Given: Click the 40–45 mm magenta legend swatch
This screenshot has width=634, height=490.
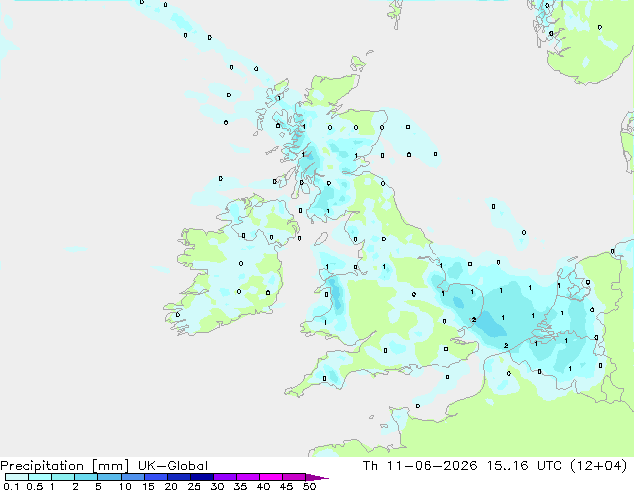Looking at the screenshot, I should tap(271, 477).
